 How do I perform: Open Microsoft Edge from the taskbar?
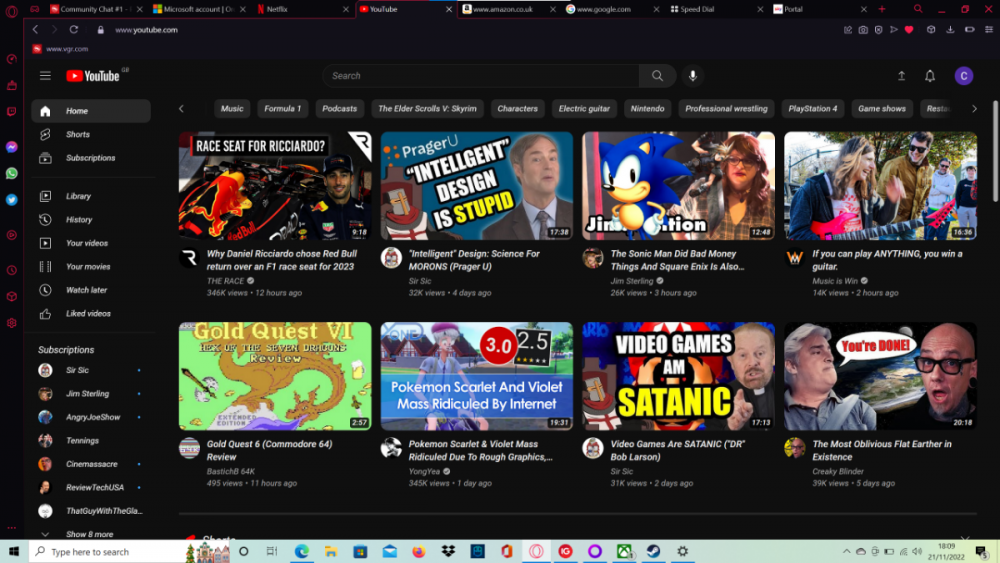tap(301, 552)
